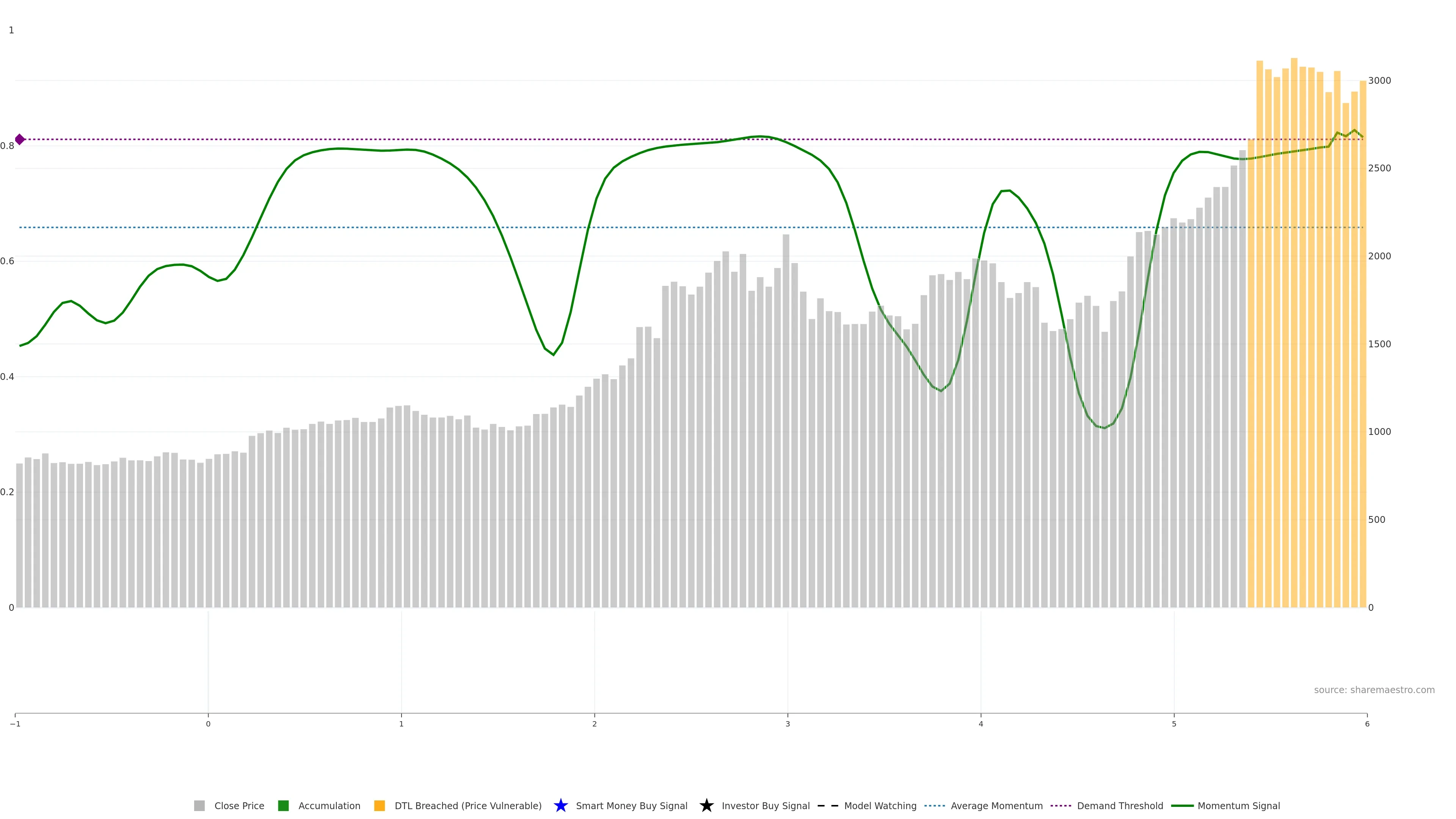1456x819 pixels.
Task: Toggle the Demand Threshold legend label
Action: 1120,805
